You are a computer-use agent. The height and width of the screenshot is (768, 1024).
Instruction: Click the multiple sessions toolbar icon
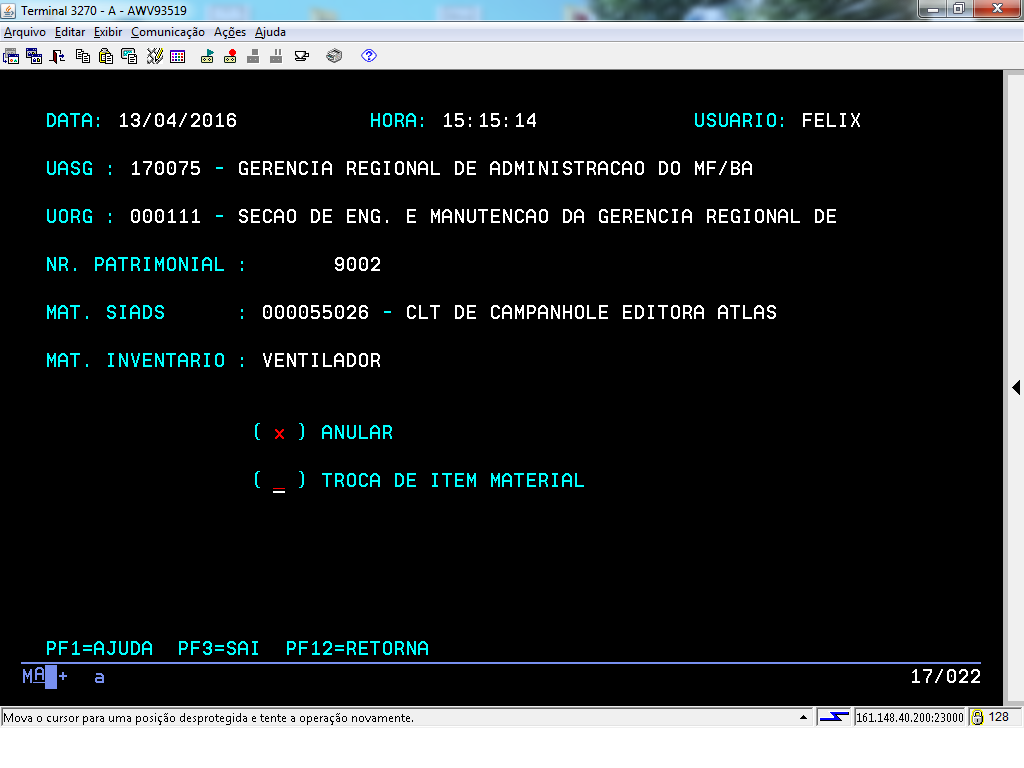(x=34, y=56)
